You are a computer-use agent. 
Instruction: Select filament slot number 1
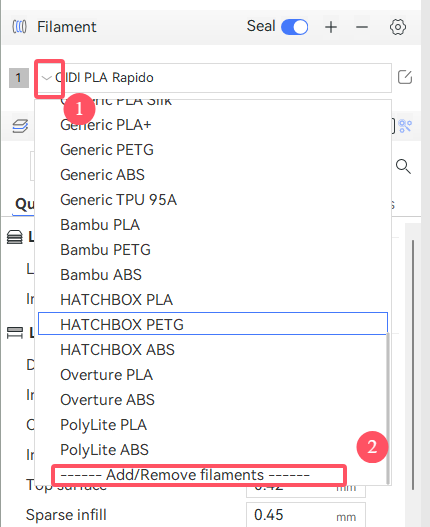point(18,78)
